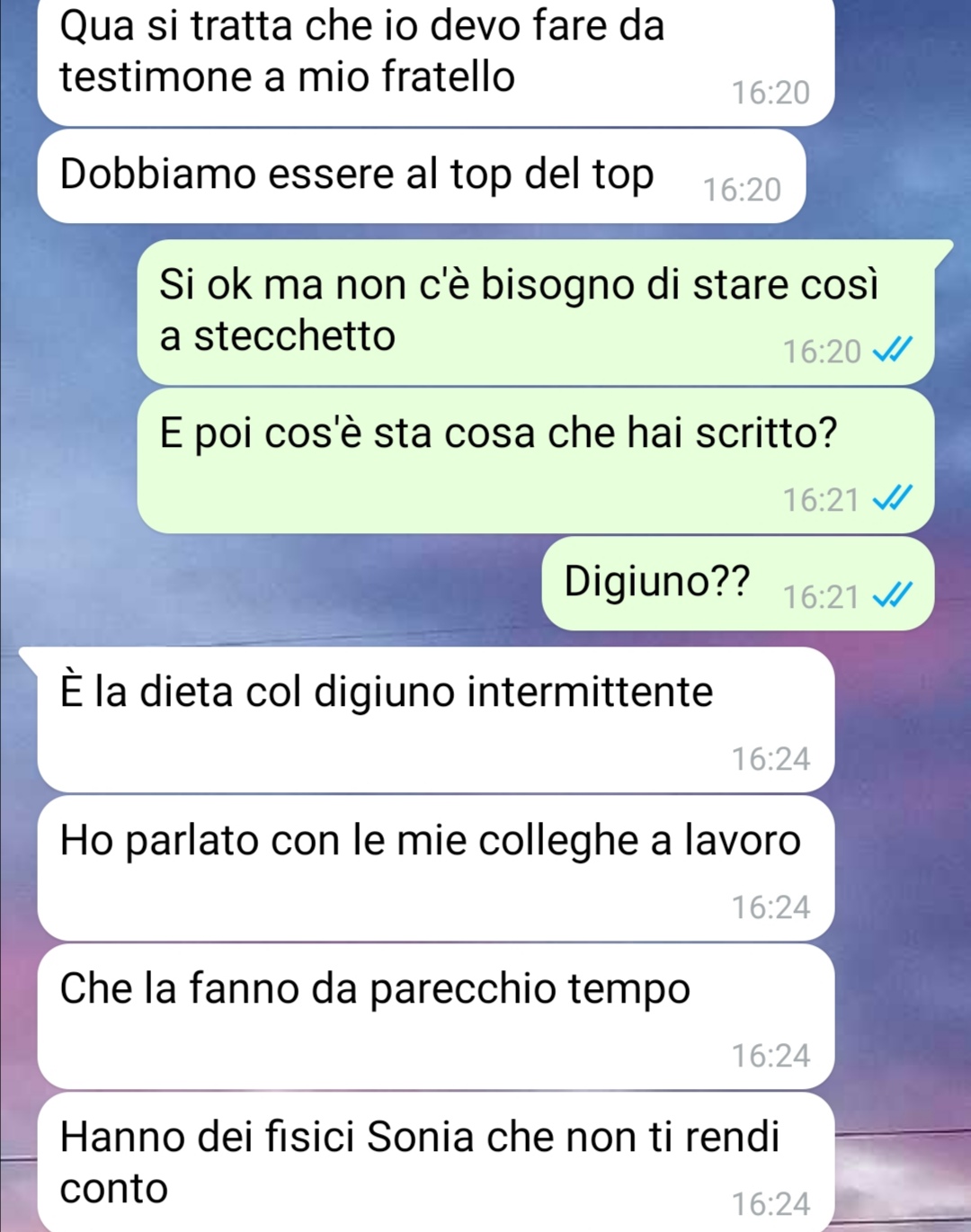
Task: Tap the 16:24 timestamp under 'parecchio tempo'
Action: [771, 1056]
